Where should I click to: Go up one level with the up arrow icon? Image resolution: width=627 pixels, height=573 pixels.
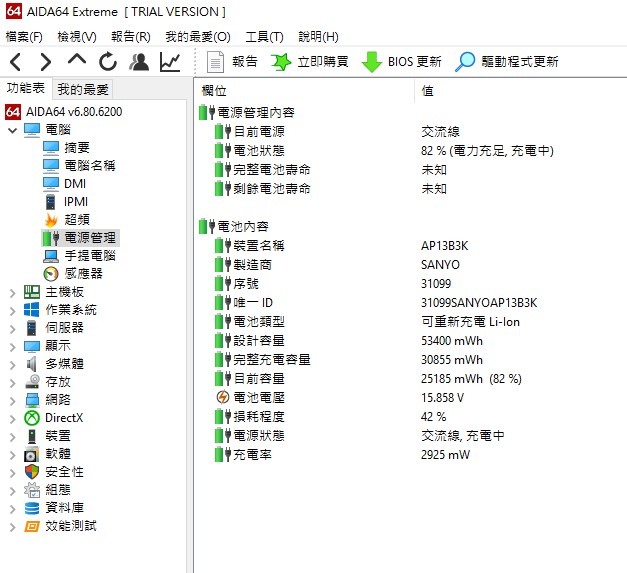(x=77, y=60)
